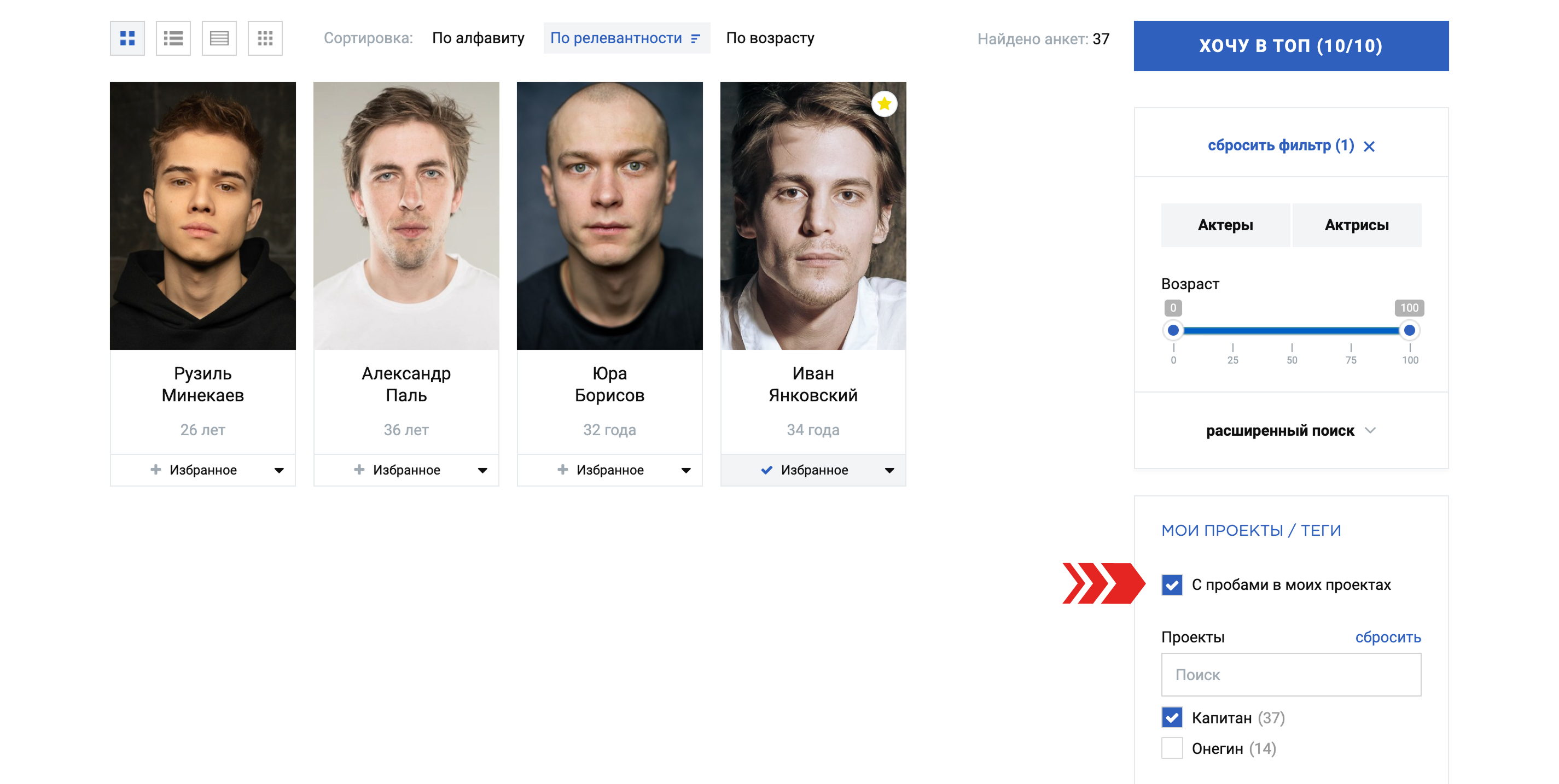The image size is (1559, 784).
Task: Open the favorites dropdown arrow for Юра Борисов
Action: (686, 471)
